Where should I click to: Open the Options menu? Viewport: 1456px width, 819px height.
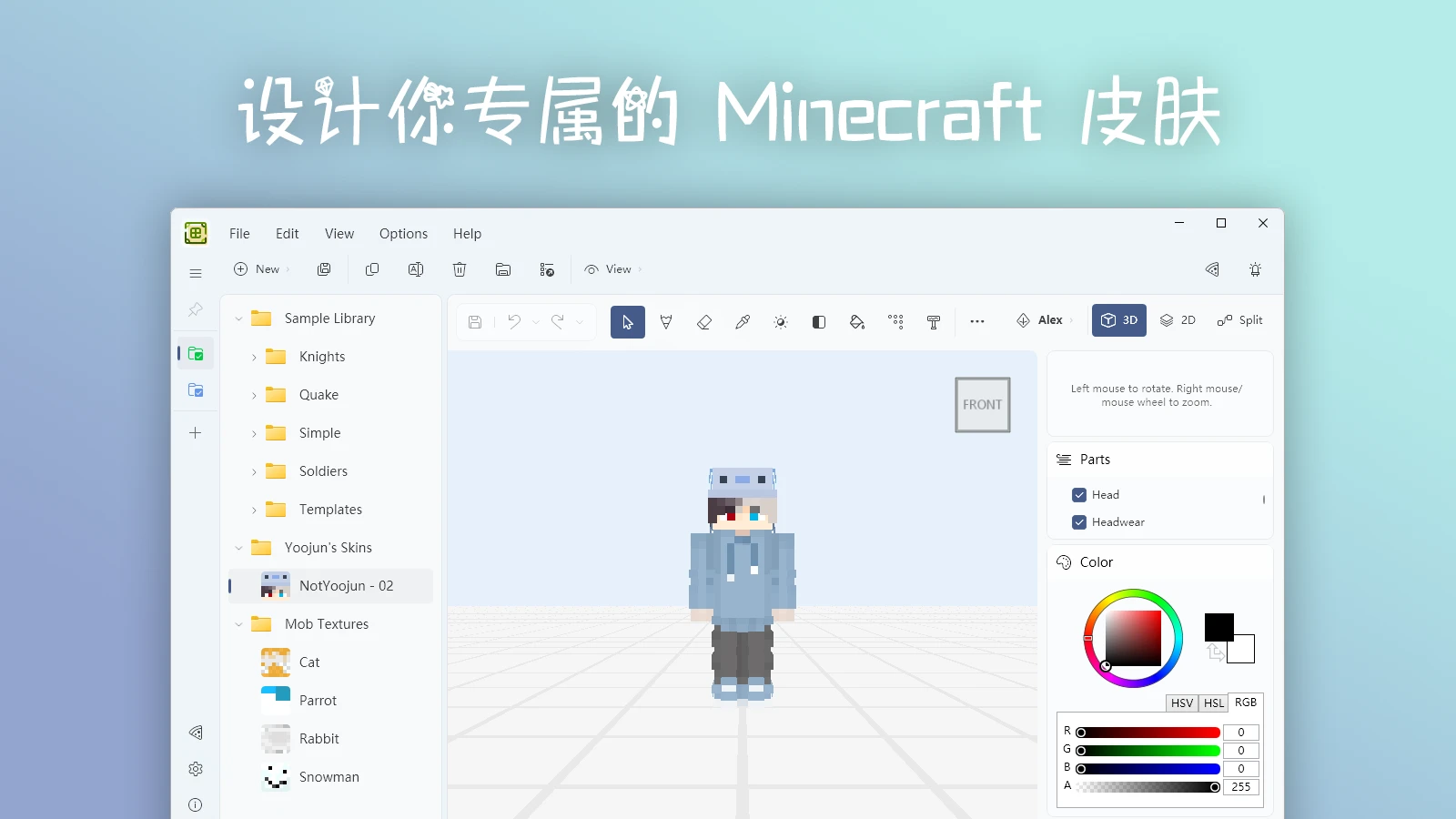pyautogui.click(x=403, y=234)
